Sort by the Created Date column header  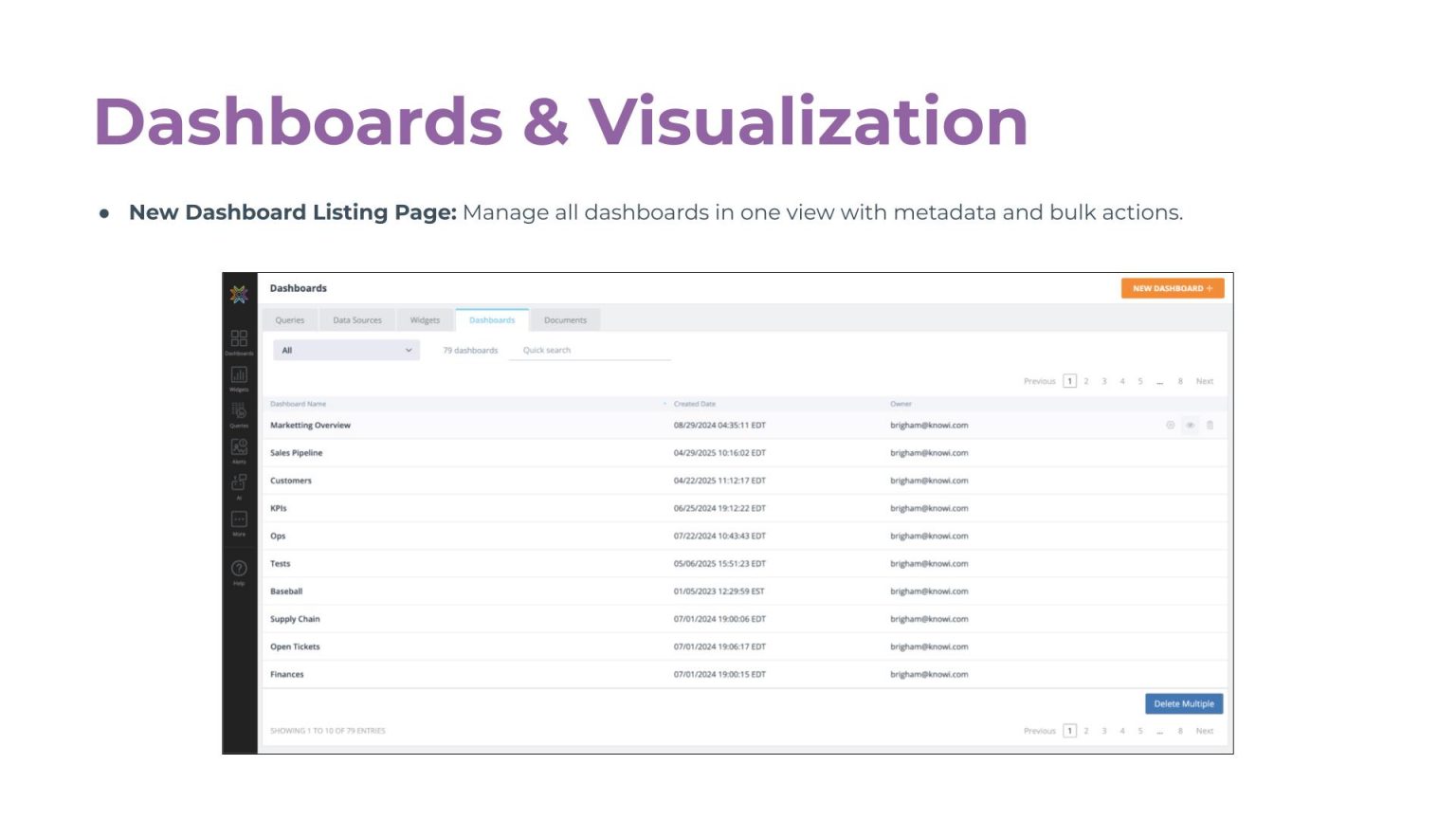coord(695,404)
